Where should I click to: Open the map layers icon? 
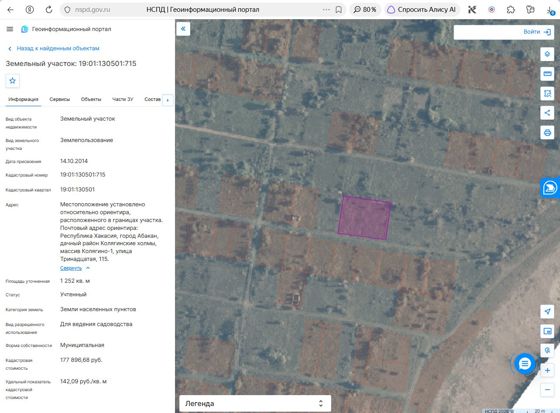547,54
